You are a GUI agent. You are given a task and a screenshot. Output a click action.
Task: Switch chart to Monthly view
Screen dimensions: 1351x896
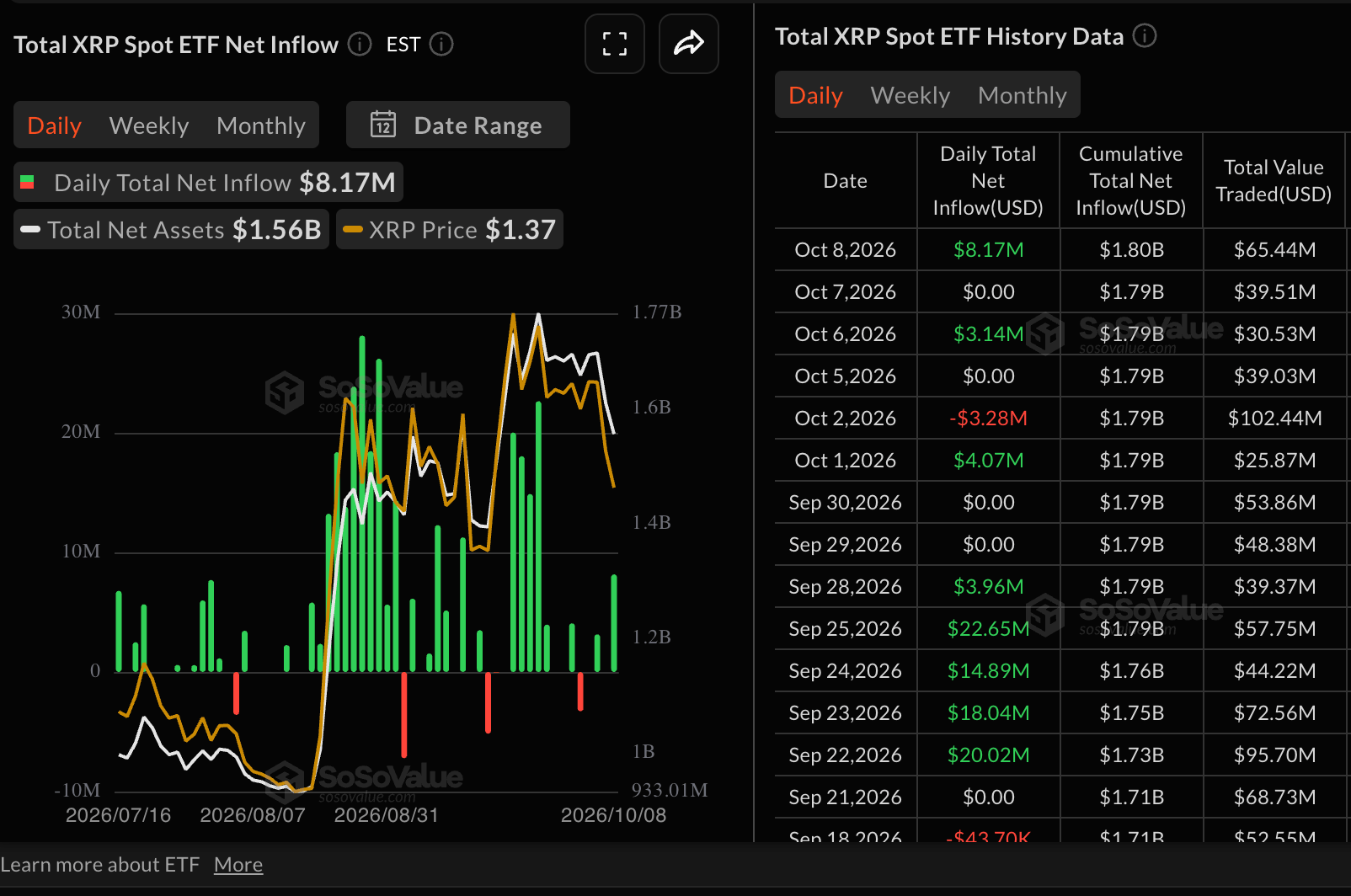tap(261, 125)
